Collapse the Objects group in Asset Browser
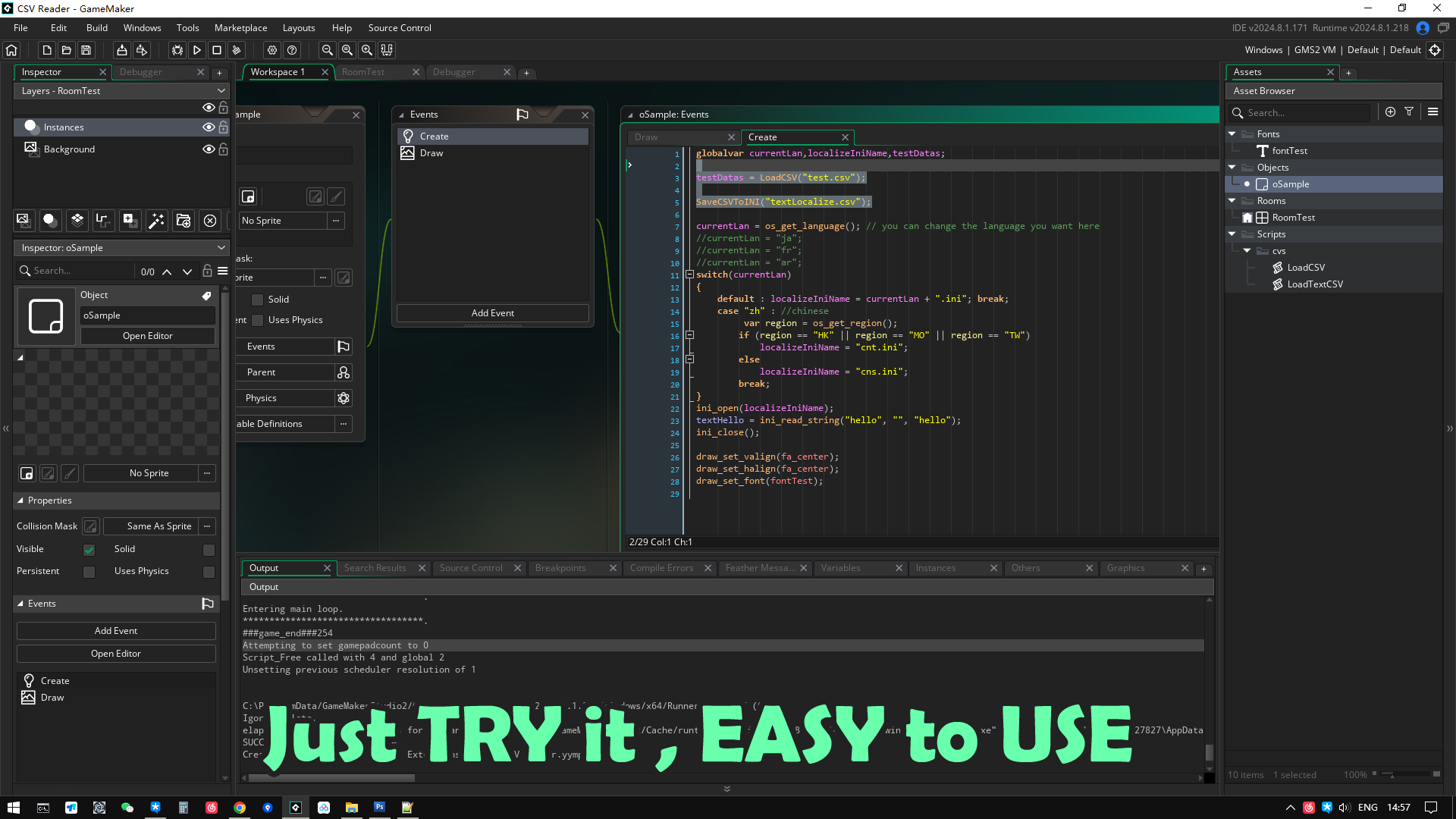 tap(1232, 167)
